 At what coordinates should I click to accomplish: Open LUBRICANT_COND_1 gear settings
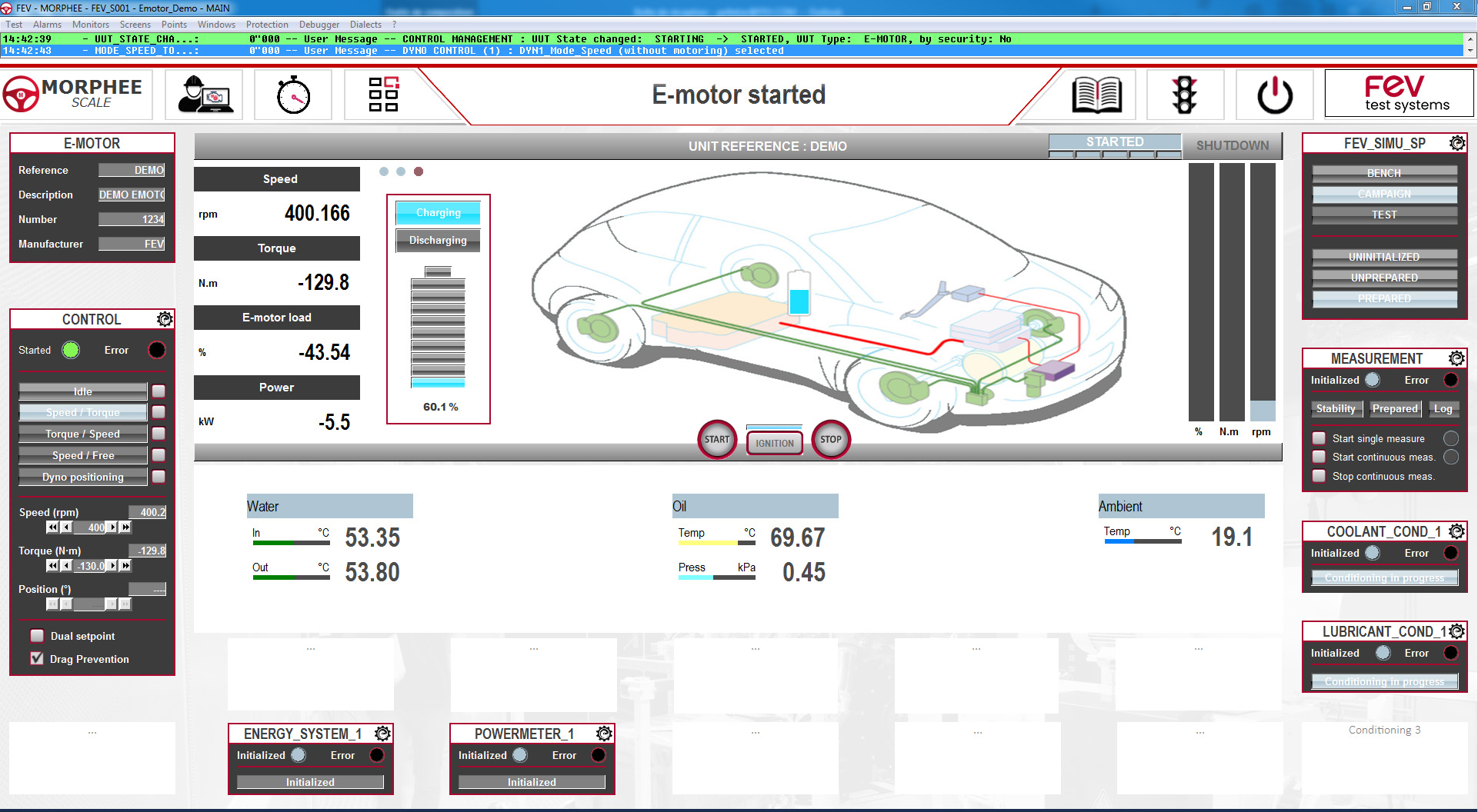pyautogui.click(x=1456, y=631)
